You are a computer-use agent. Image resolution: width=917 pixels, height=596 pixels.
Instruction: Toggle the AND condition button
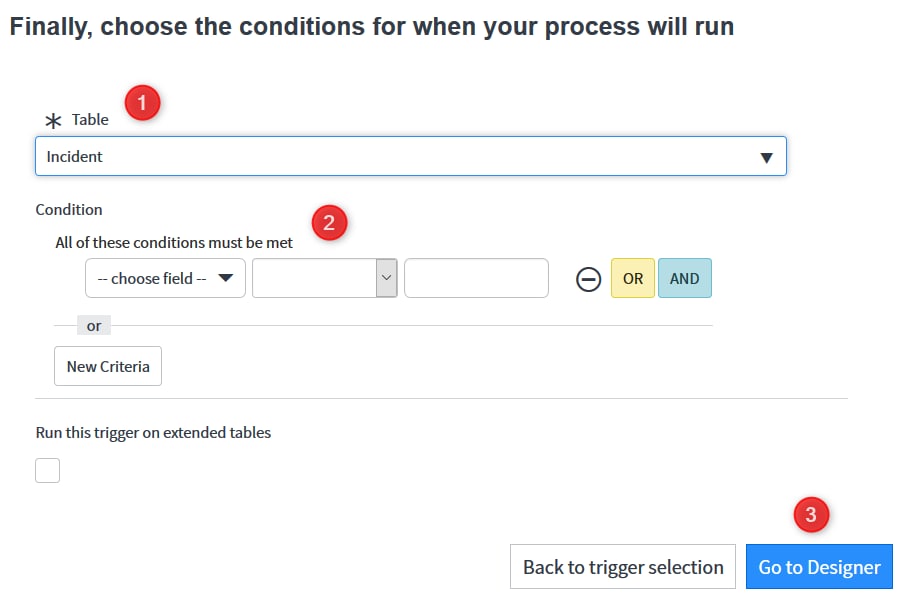[685, 278]
